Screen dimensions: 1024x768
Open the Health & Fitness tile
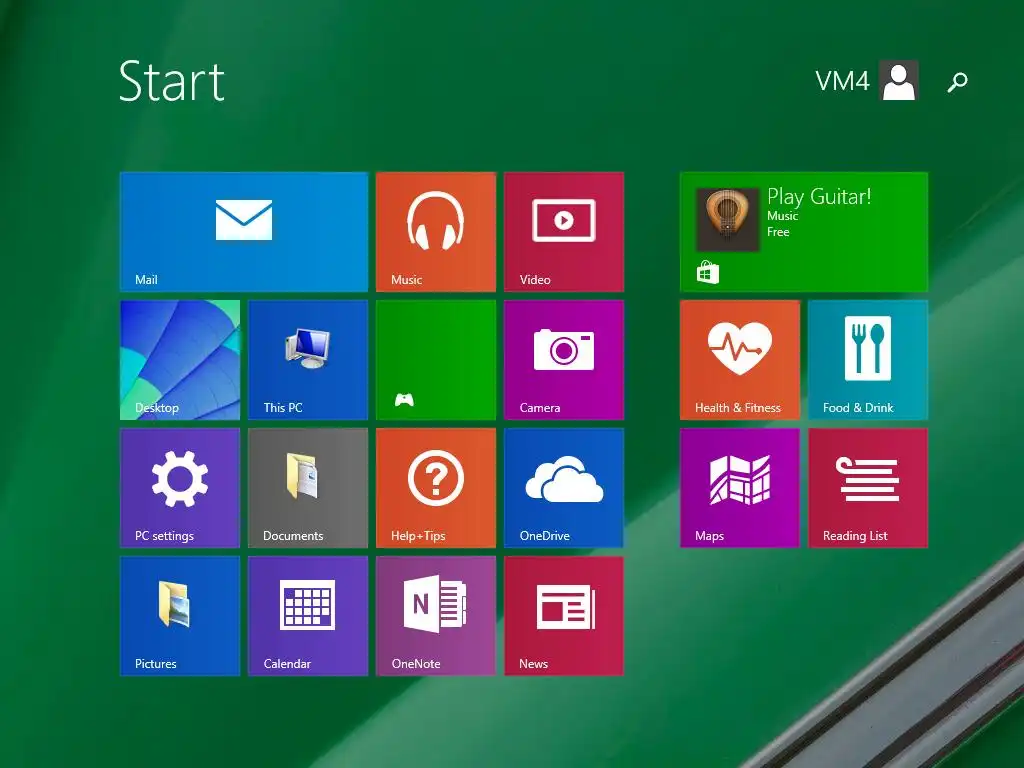[739, 360]
